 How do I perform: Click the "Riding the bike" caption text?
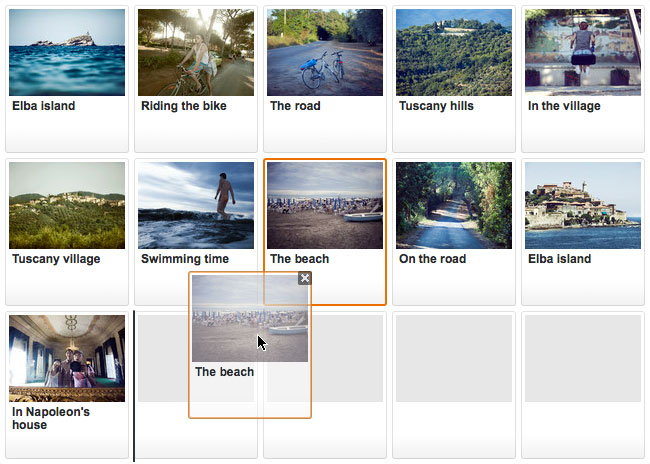pyautogui.click(x=184, y=106)
